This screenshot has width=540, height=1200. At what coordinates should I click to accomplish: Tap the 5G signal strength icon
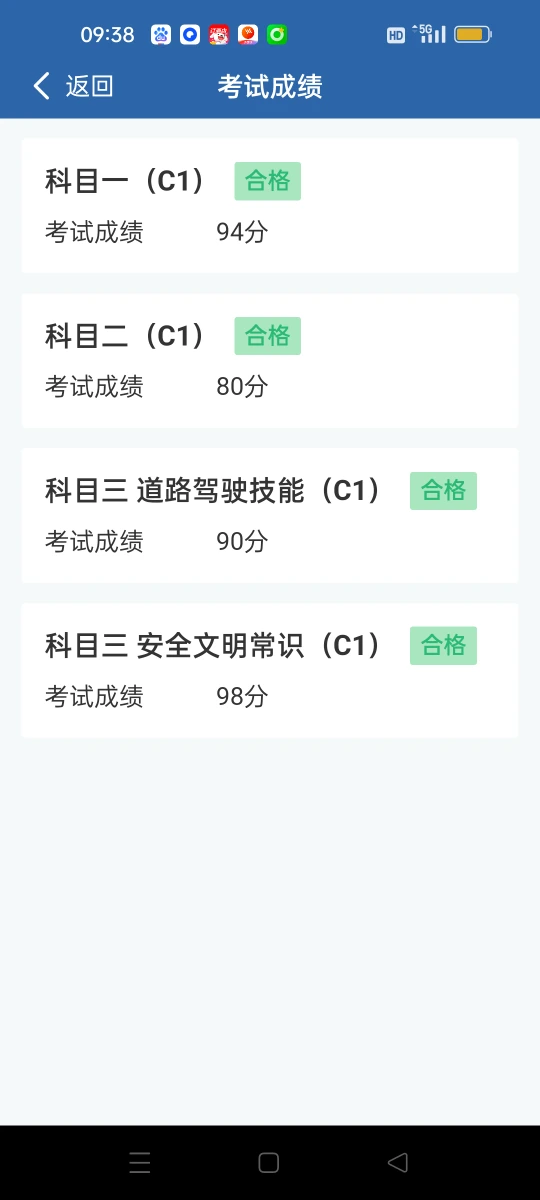(429, 34)
